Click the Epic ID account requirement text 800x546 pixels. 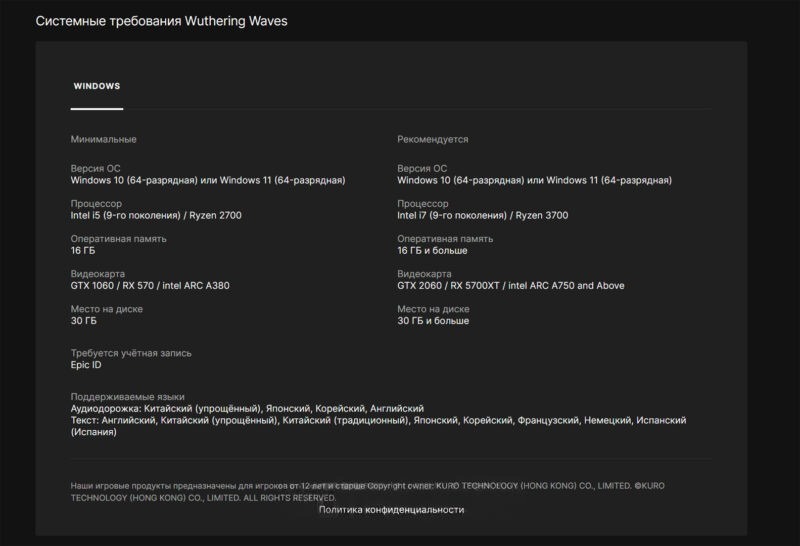86,365
